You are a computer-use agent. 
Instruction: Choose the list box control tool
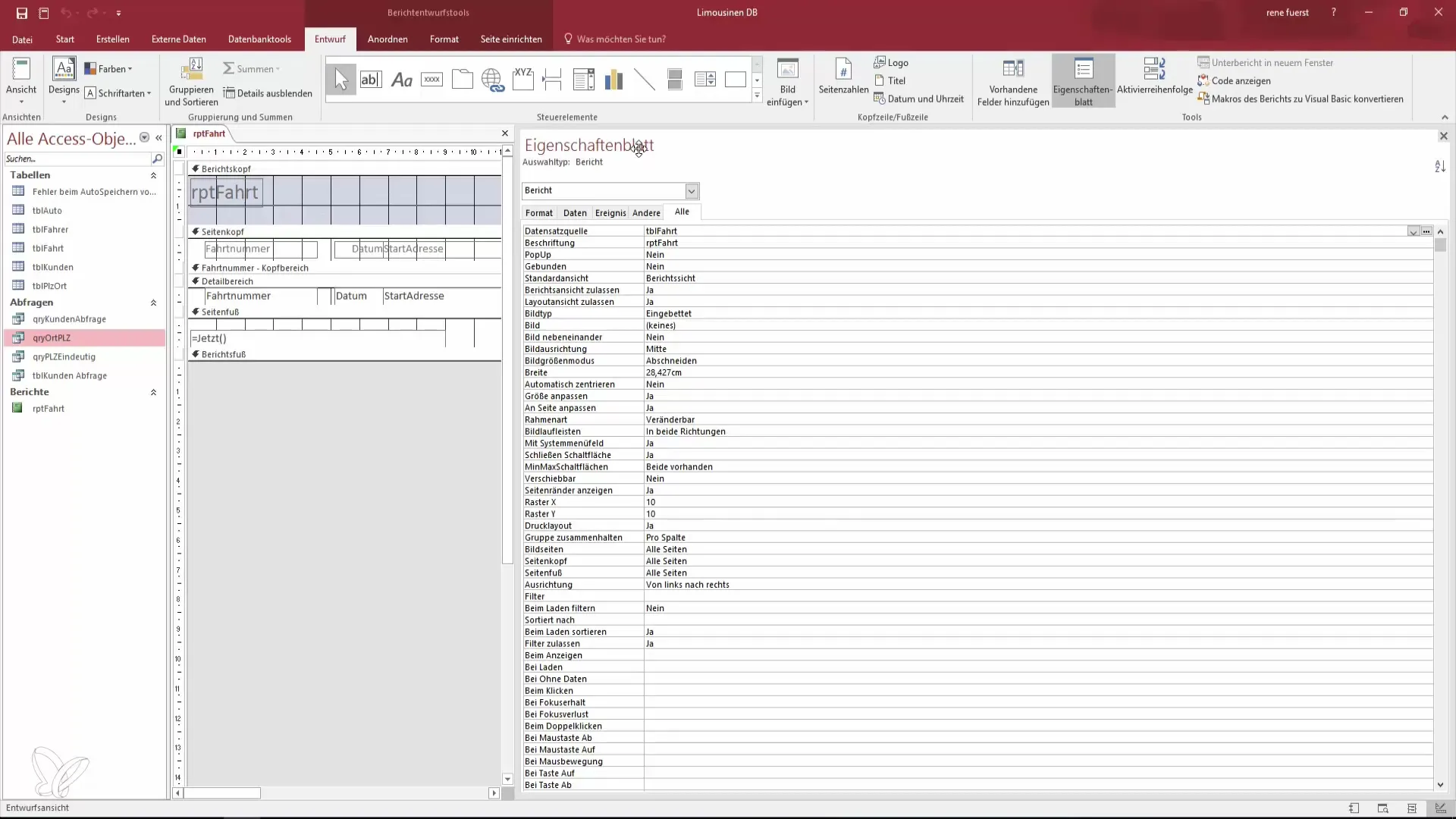705,79
